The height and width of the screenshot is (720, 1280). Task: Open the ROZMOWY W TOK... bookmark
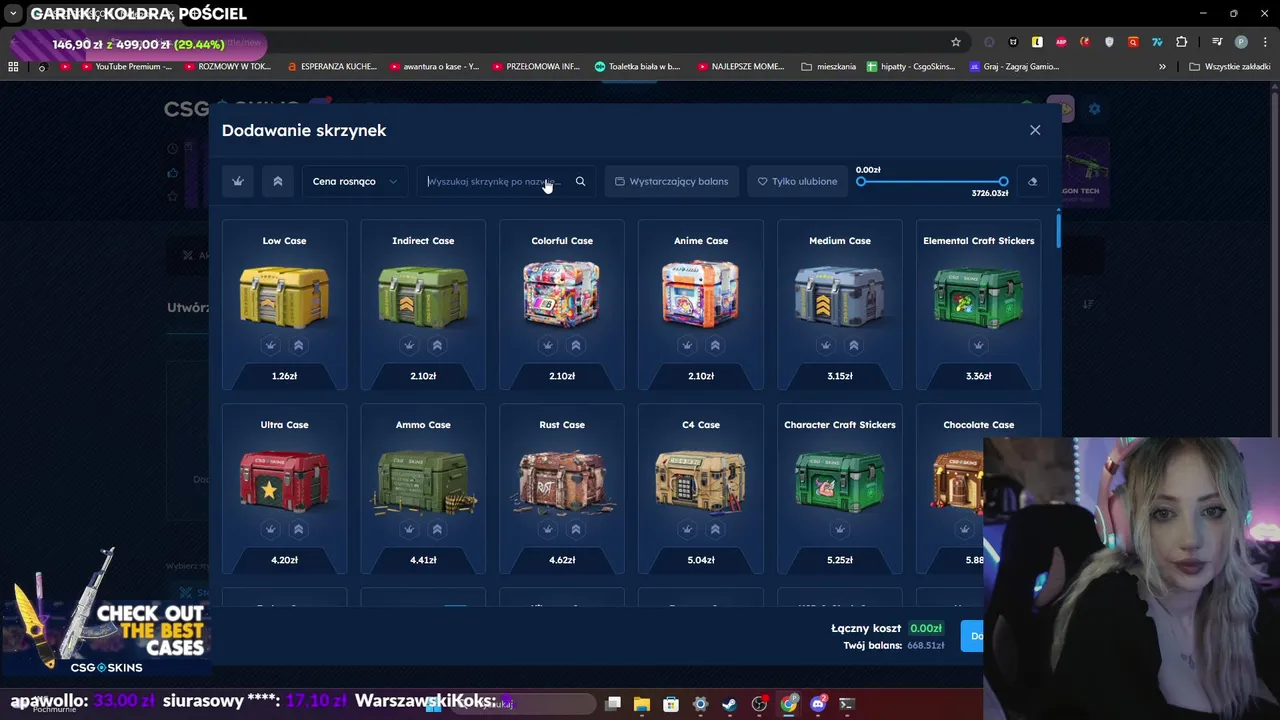[x=228, y=67]
